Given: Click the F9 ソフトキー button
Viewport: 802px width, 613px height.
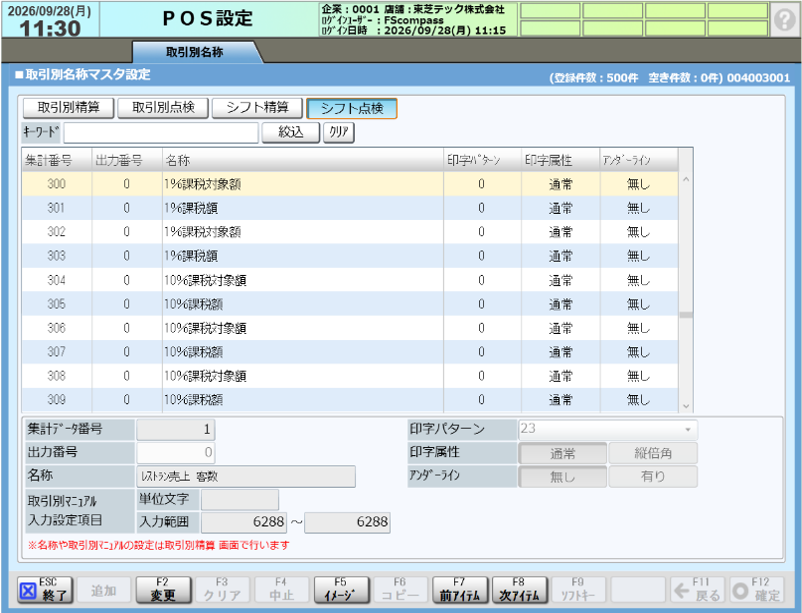Looking at the screenshot, I should pos(578,590).
